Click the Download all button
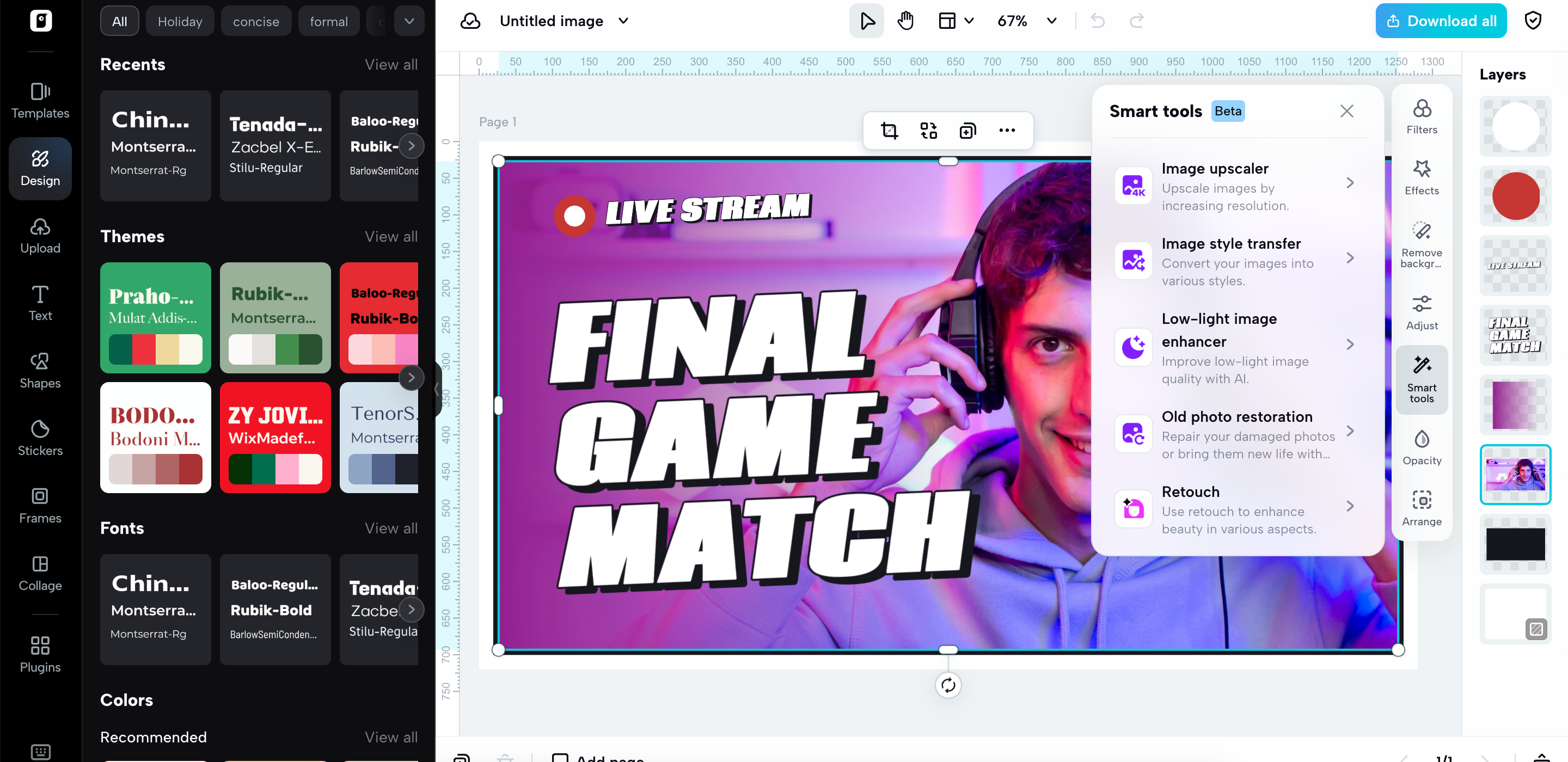Screen dimensions: 1568x762 point(1440,20)
